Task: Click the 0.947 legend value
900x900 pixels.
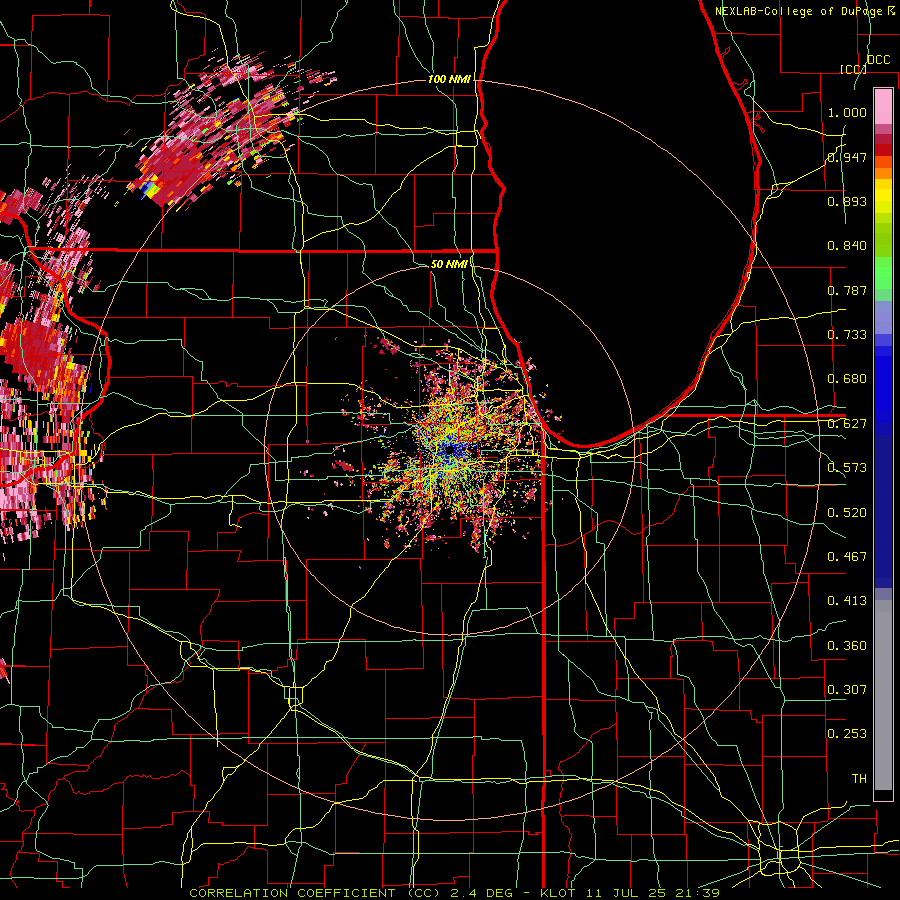Action: [x=847, y=157]
